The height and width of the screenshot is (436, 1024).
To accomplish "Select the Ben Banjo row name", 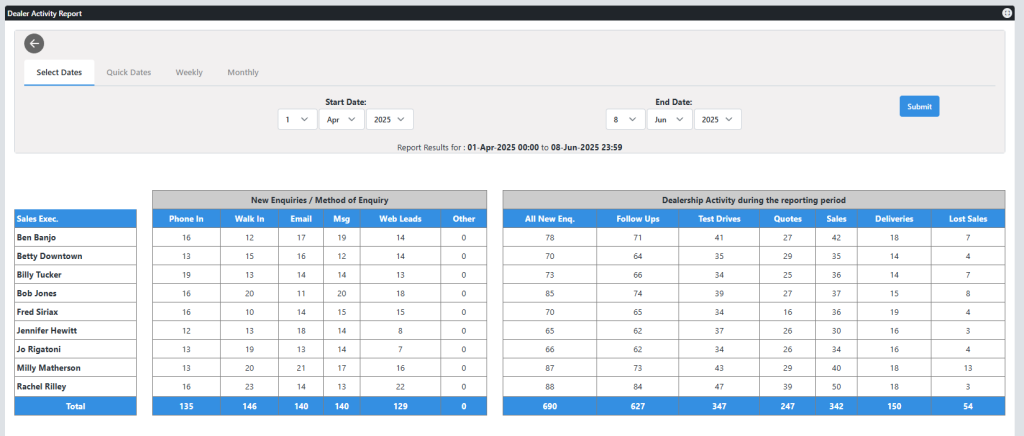I will [x=36, y=238].
